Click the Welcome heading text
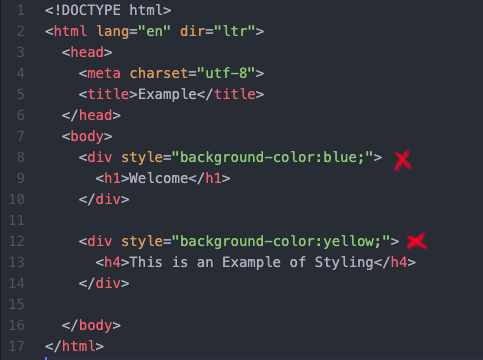The height and width of the screenshot is (360, 483). coord(159,178)
